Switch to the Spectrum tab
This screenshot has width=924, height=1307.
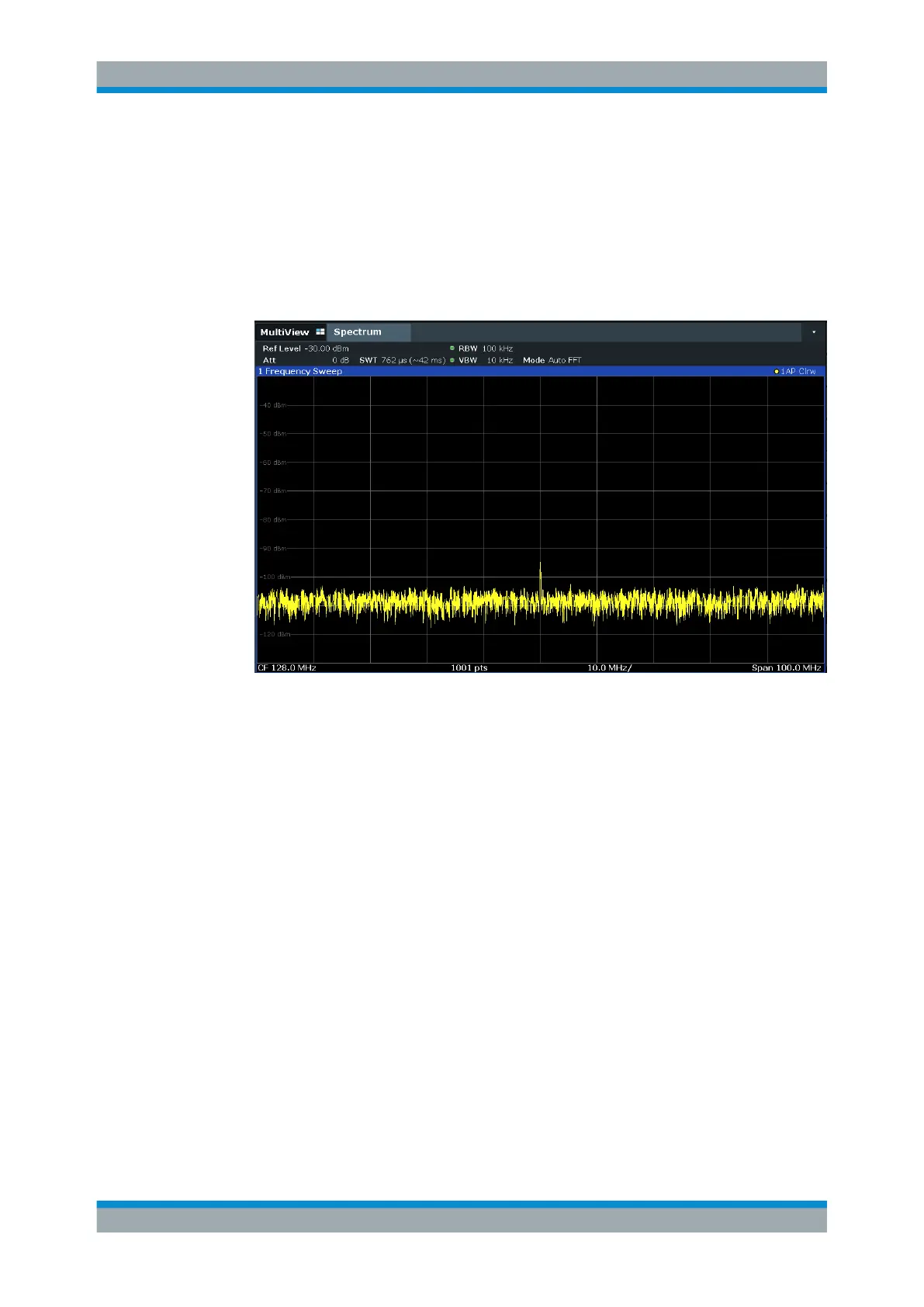369,332
